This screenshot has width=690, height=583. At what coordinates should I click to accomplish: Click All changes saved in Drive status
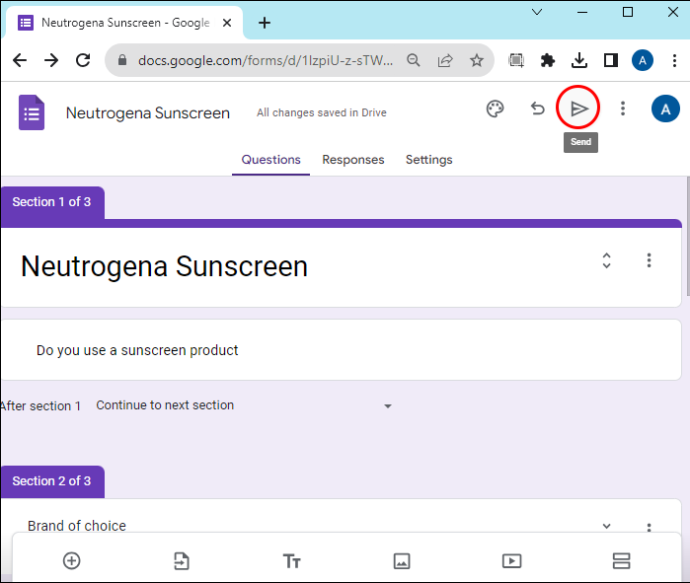click(x=322, y=113)
